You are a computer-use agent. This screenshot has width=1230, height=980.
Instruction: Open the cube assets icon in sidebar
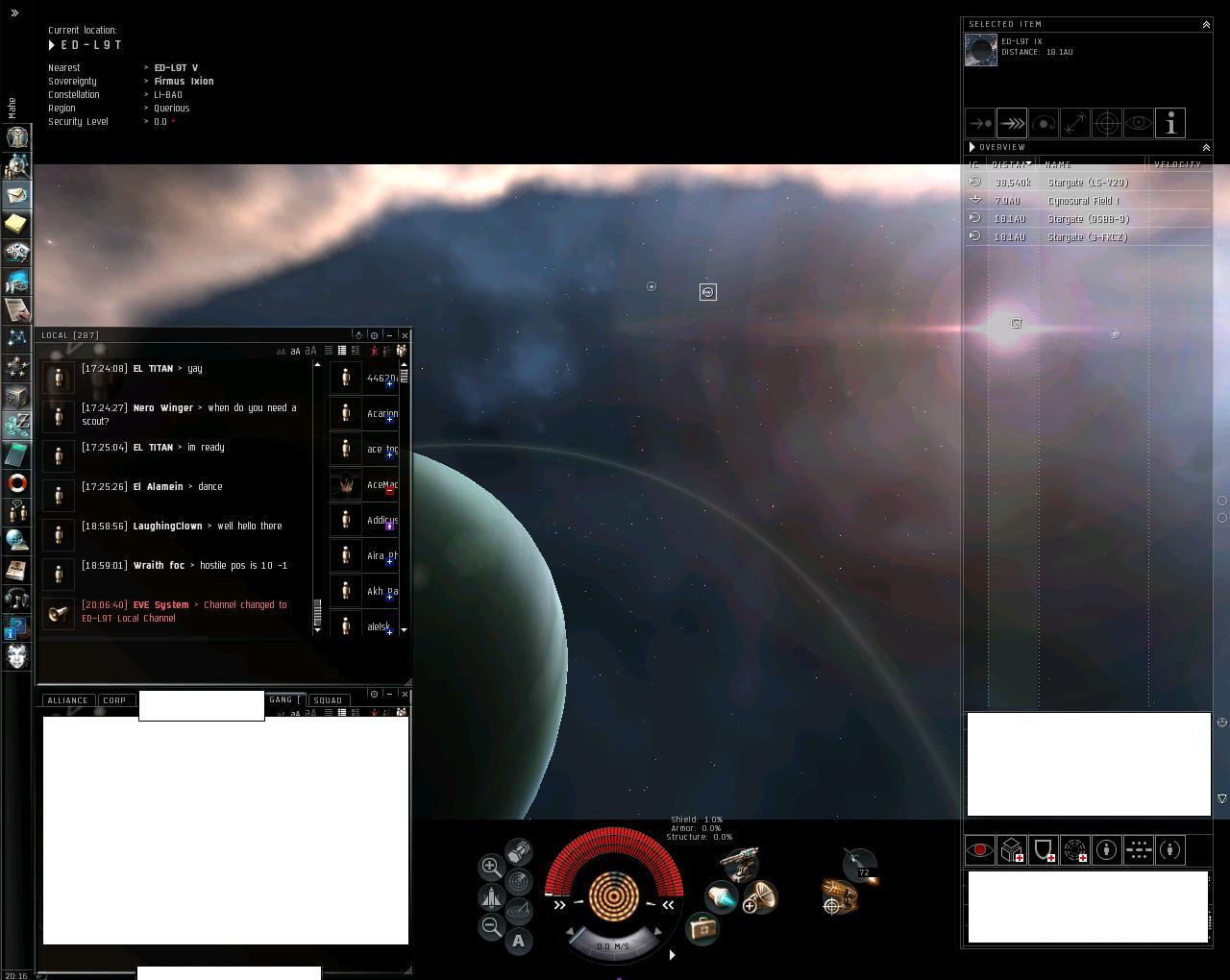pyautogui.click(x=16, y=396)
